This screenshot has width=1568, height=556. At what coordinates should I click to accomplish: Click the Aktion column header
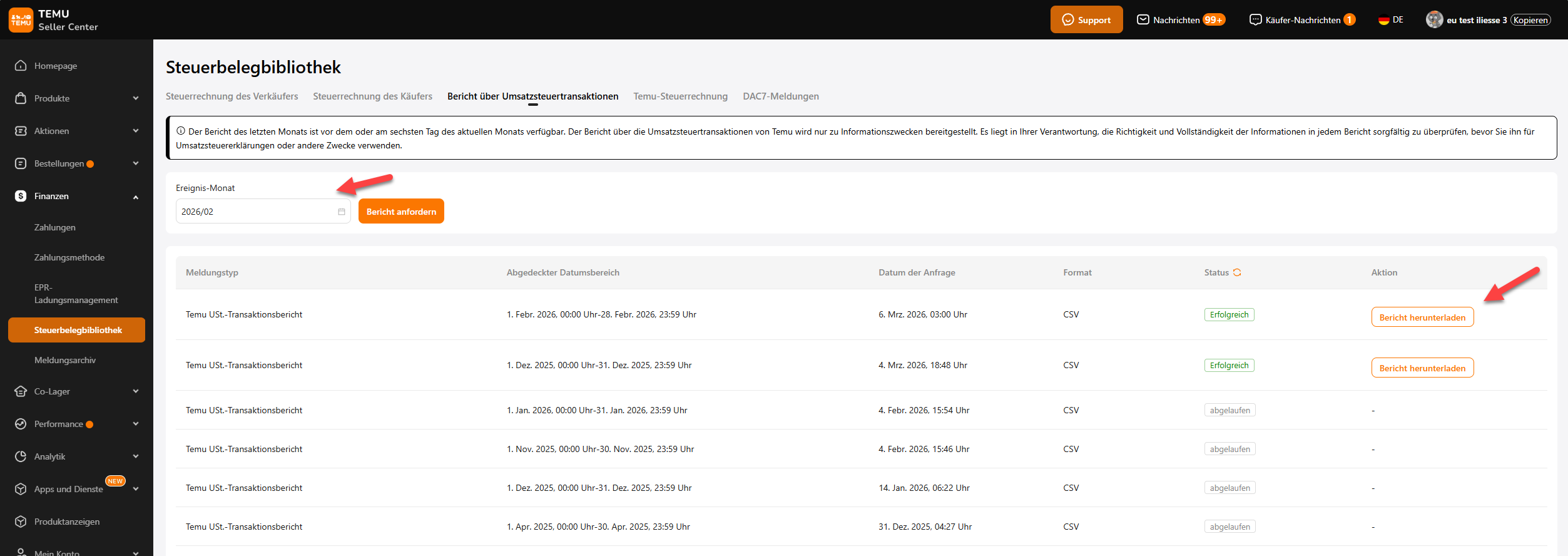[1384, 272]
